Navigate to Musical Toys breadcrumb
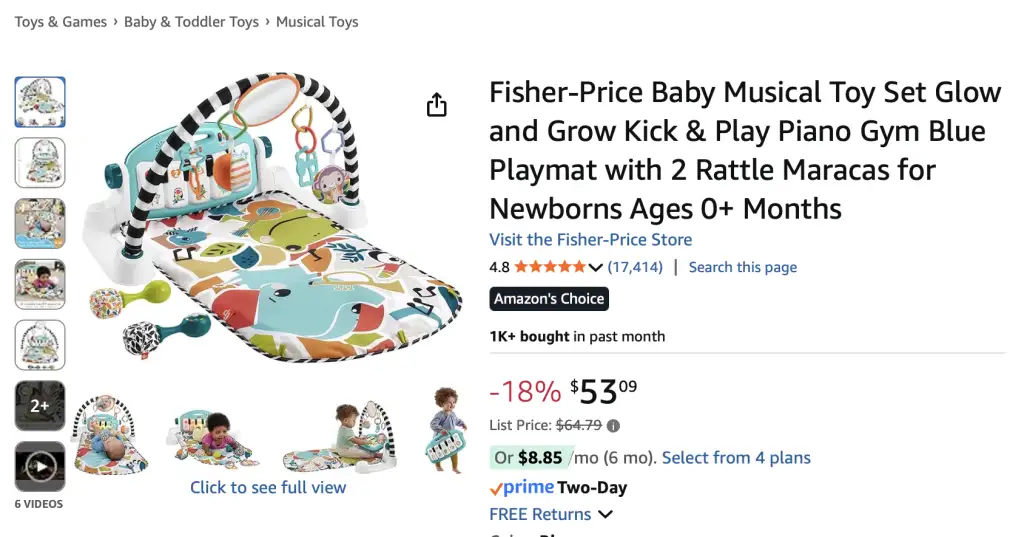The image size is (1024, 537). pos(317,22)
